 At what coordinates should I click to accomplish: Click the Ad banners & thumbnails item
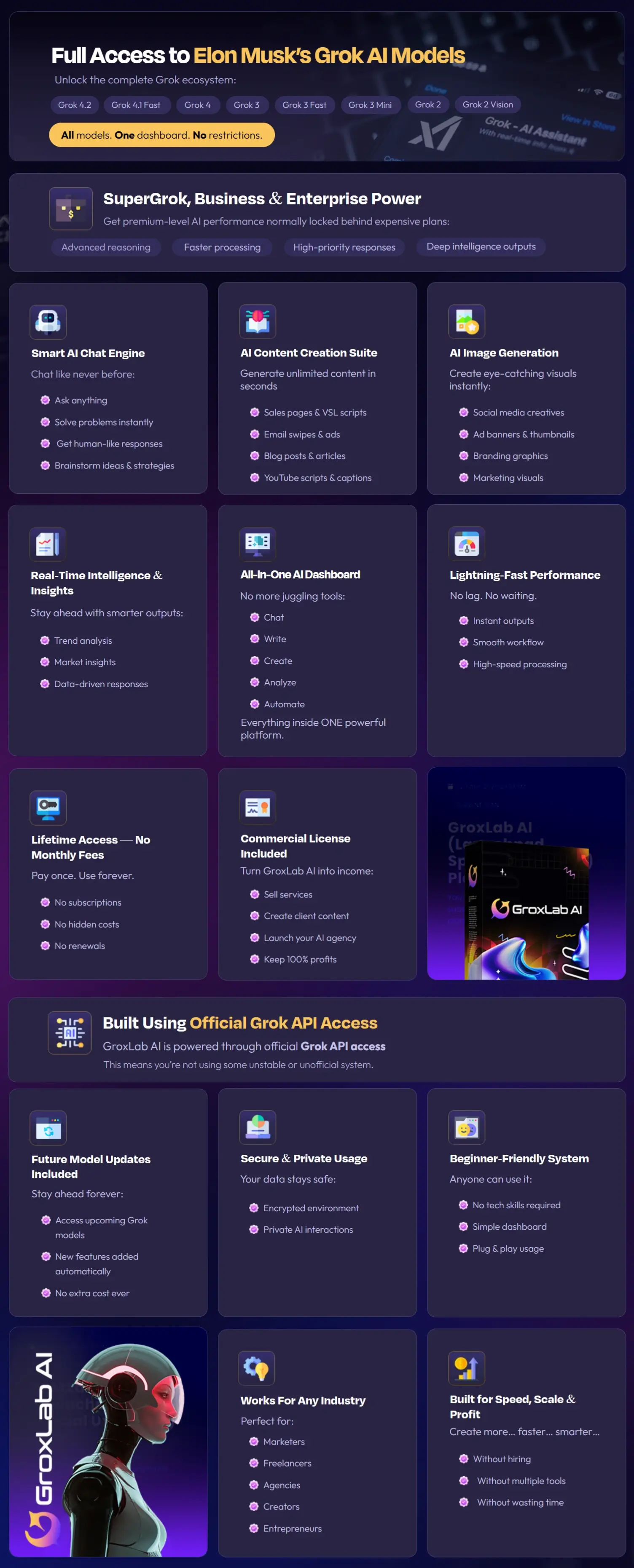[524, 434]
